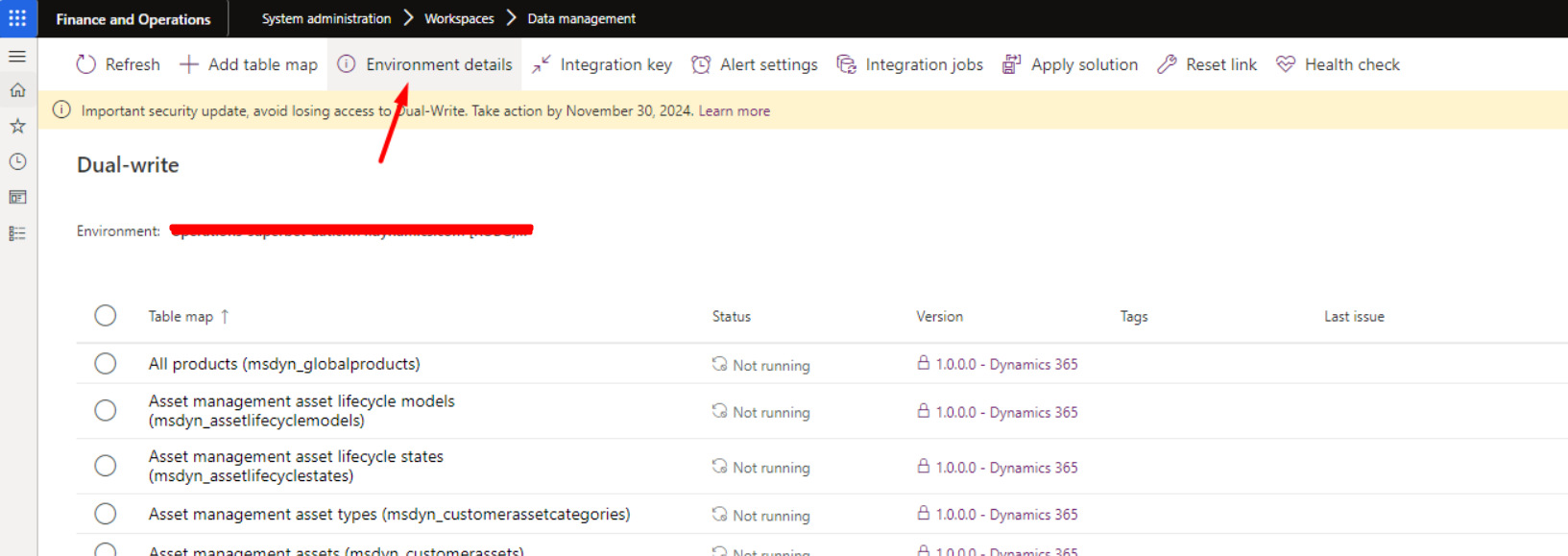Click version link for asset types
This screenshot has width=1568, height=556.
(x=1006, y=515)
